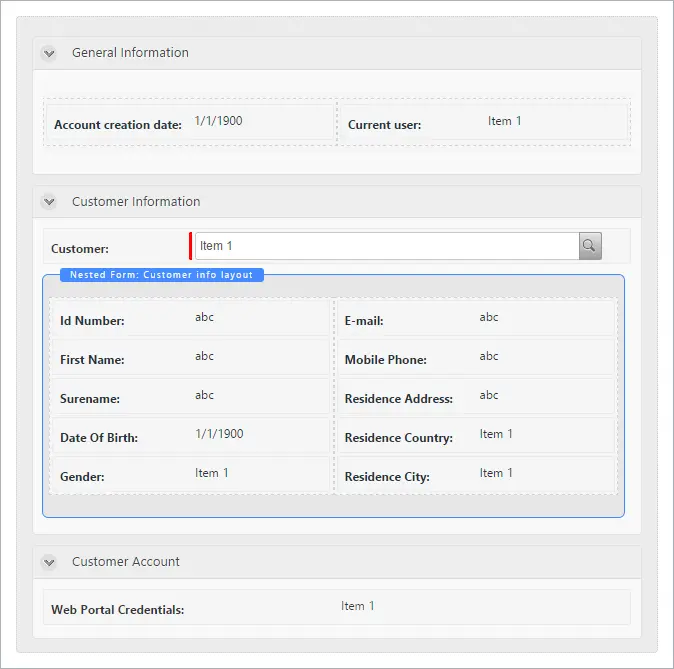Click the E-mail value abc

(x=489, y=317)
